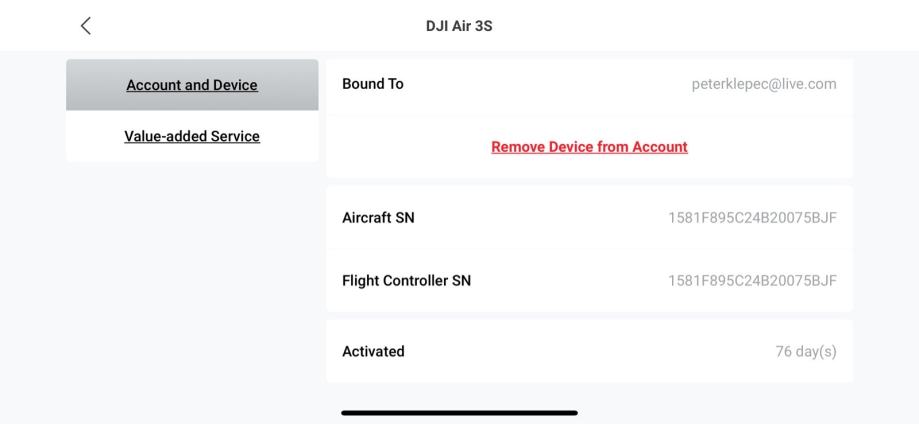
Task: Switch to the Value-added Service tab
Action: click(192, 136)
